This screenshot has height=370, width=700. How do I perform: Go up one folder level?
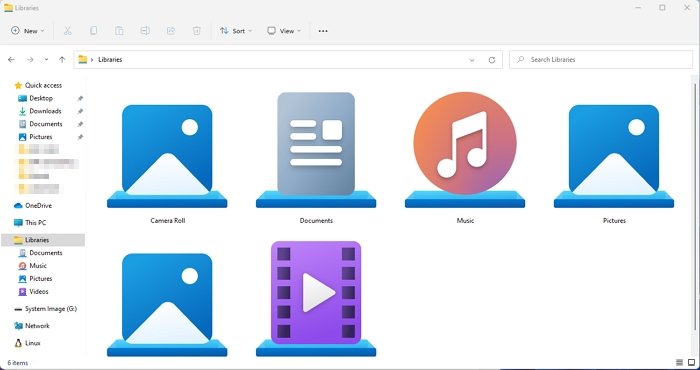click(62, 59)
